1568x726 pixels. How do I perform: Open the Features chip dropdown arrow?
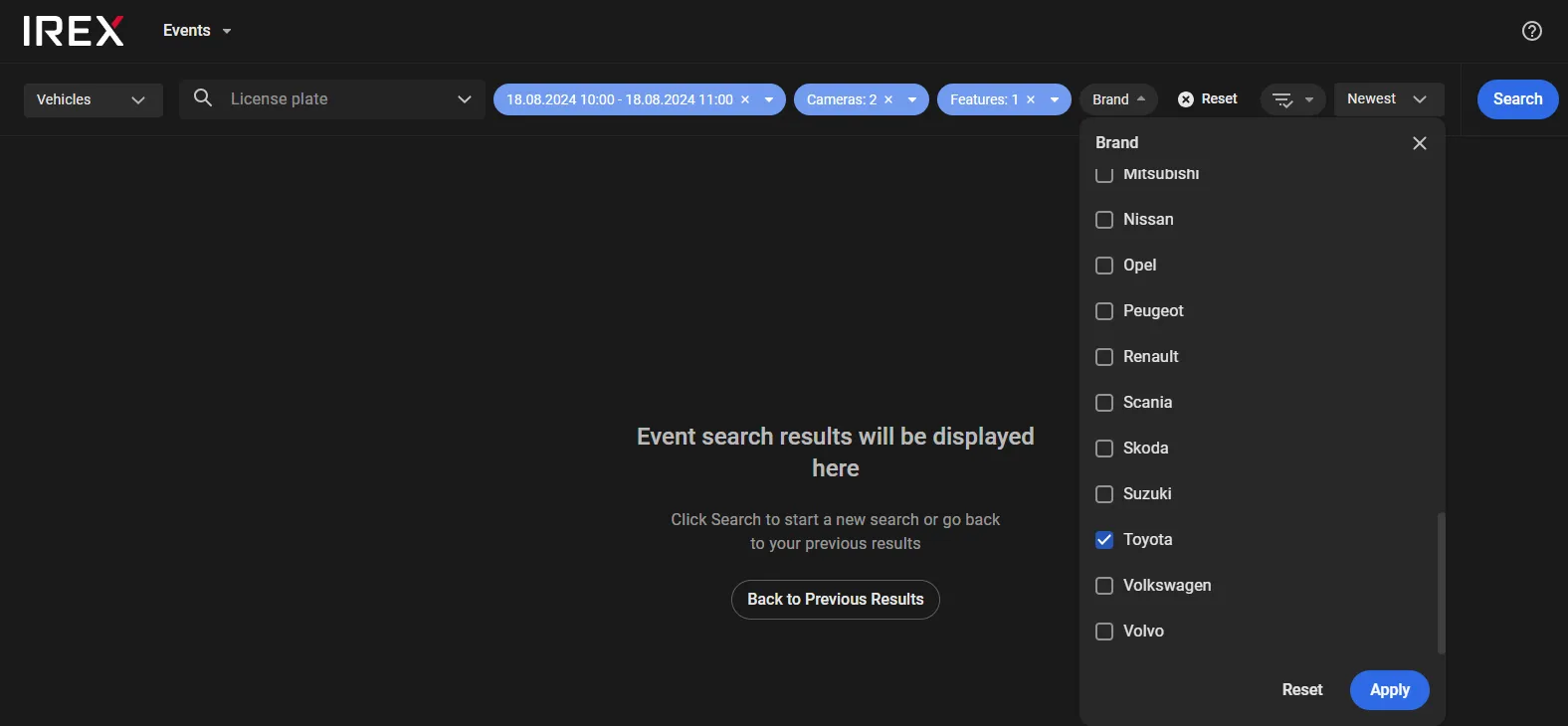click(1055, 99)
